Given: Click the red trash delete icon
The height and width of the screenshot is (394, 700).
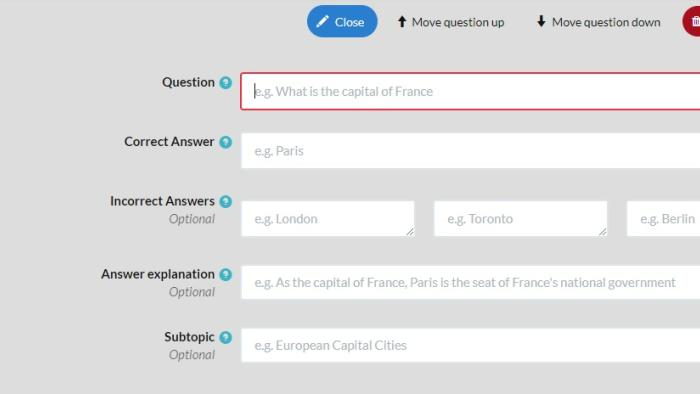Looking at the screenshot, I should point(692,21).
